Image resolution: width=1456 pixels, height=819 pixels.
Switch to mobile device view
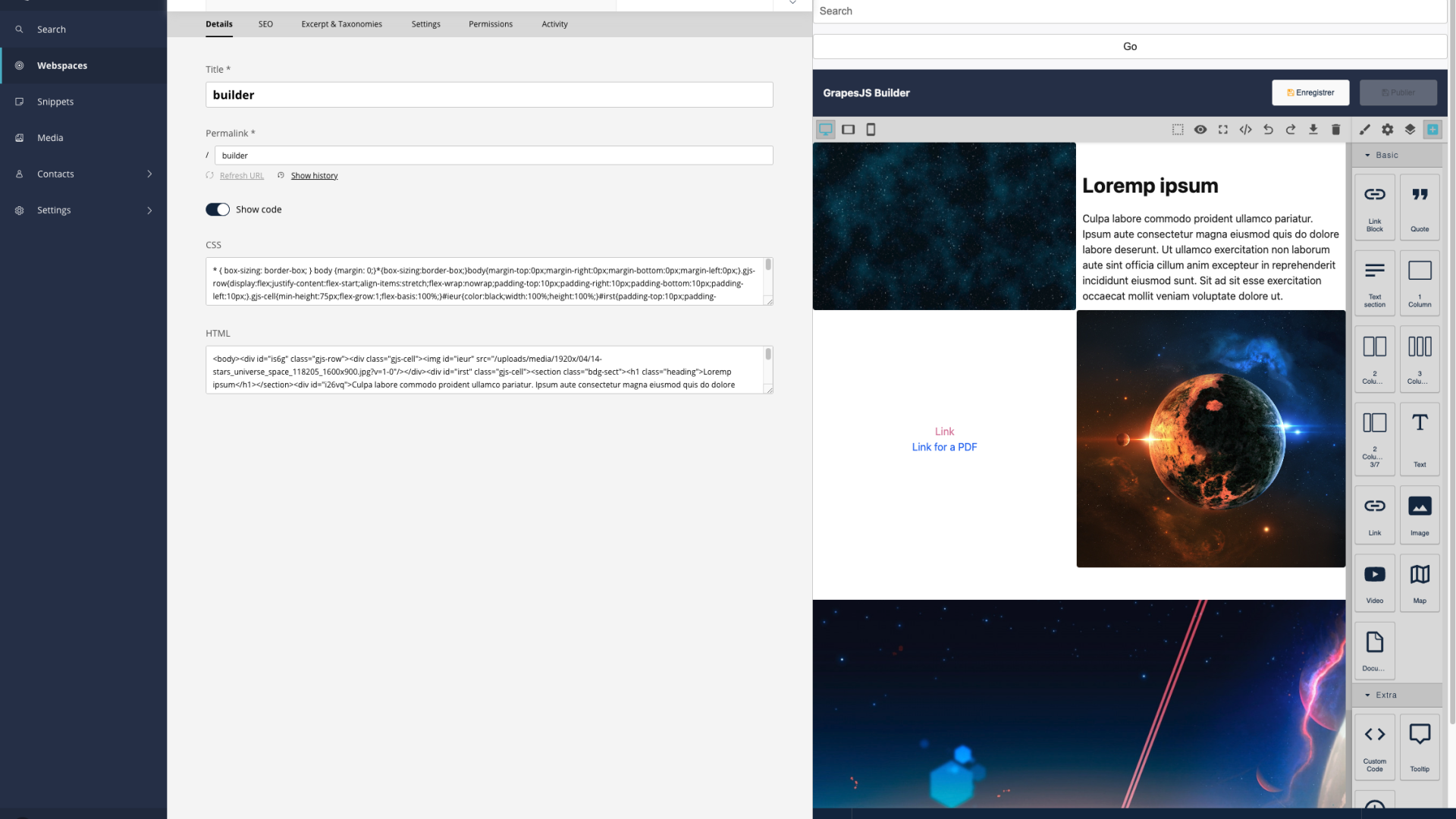[871, 130]
